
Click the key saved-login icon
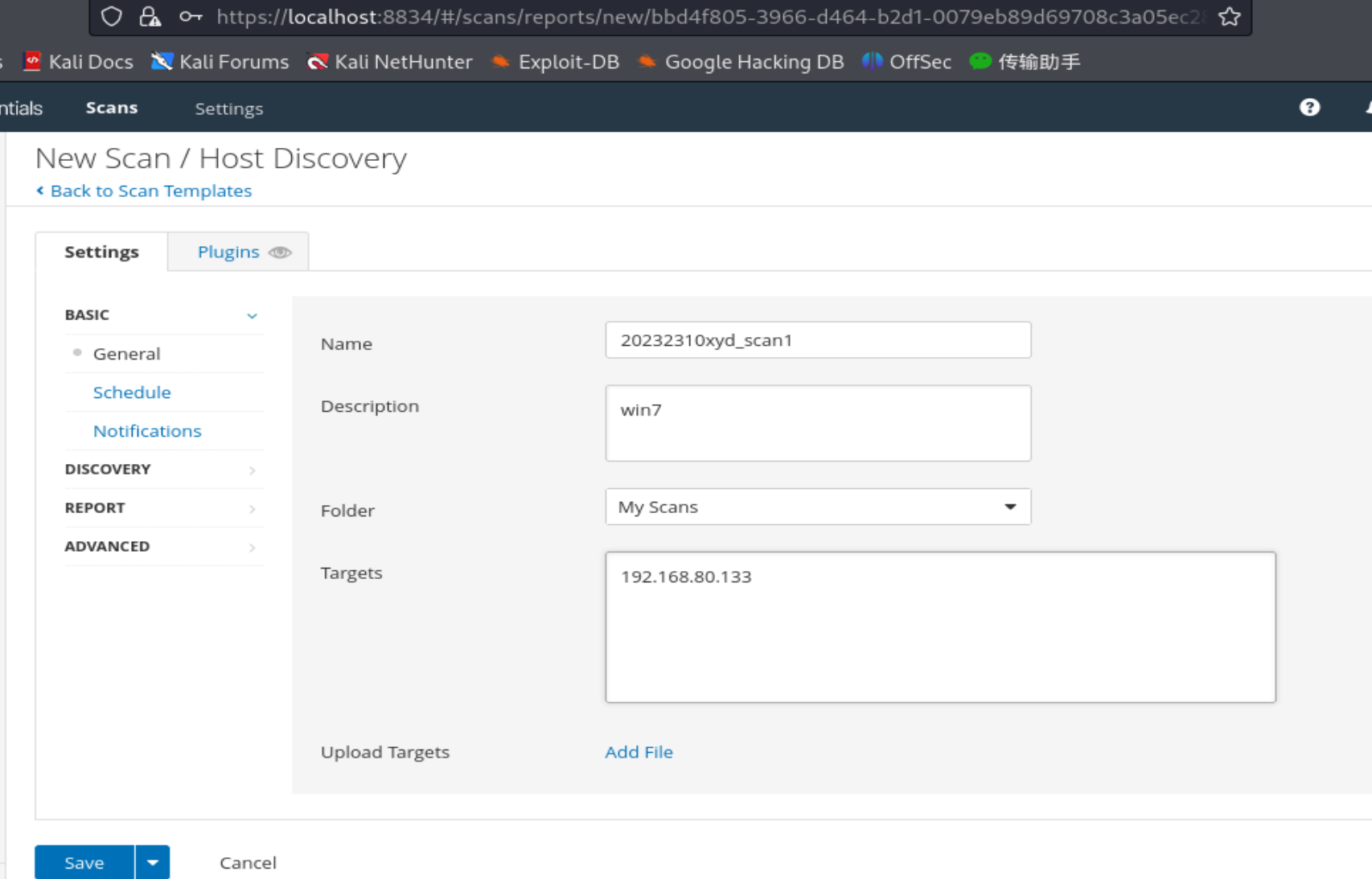[191, 16]
